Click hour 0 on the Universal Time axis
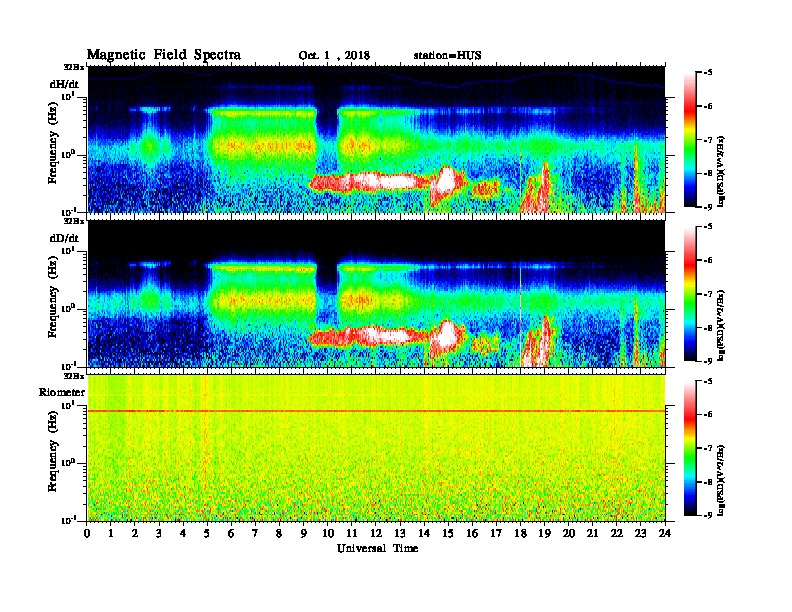Image resolution: width=792 pixels, height=612 pixels. click(x=87, y=533)
